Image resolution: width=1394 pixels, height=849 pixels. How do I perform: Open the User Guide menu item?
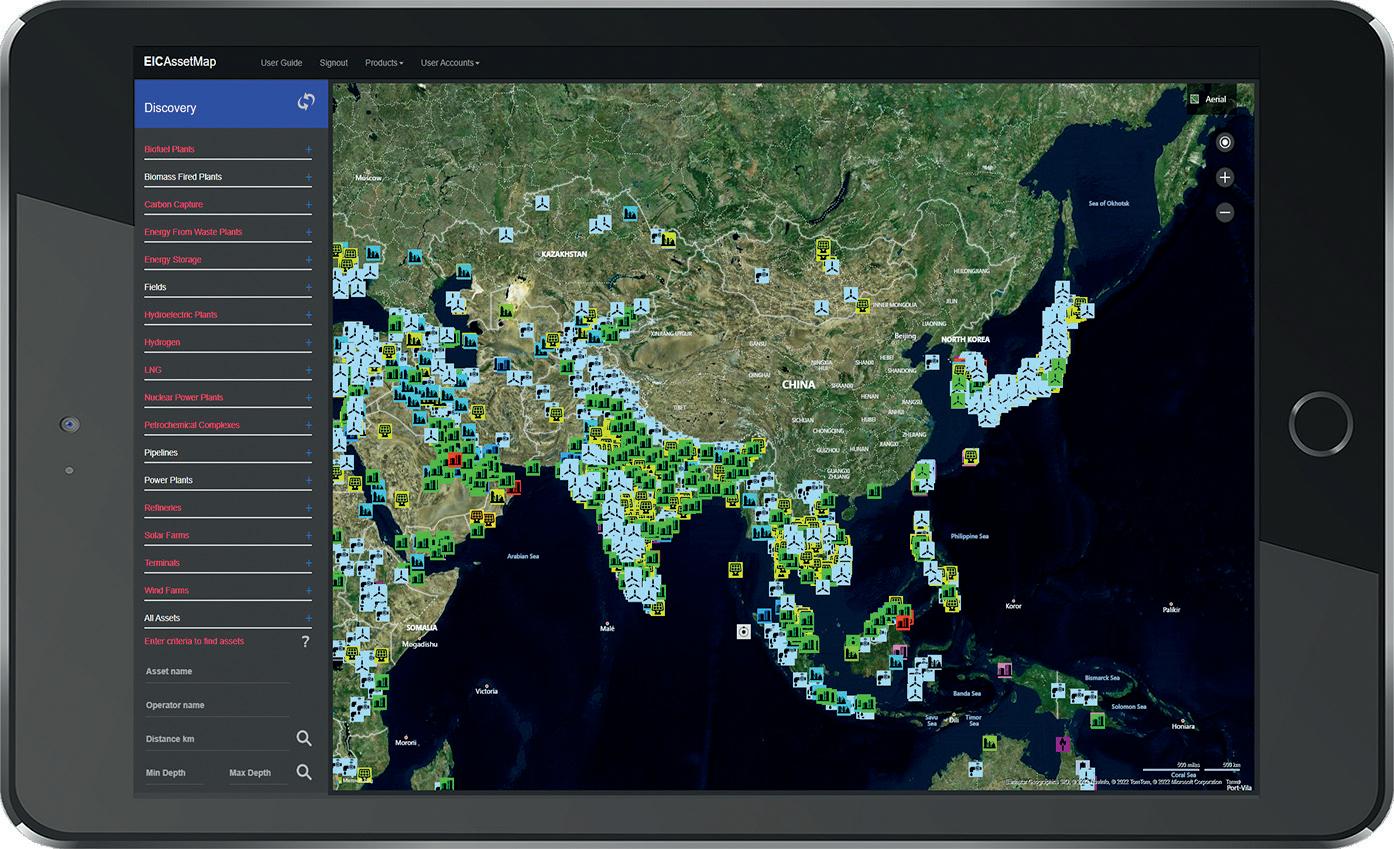coord(281,63)
